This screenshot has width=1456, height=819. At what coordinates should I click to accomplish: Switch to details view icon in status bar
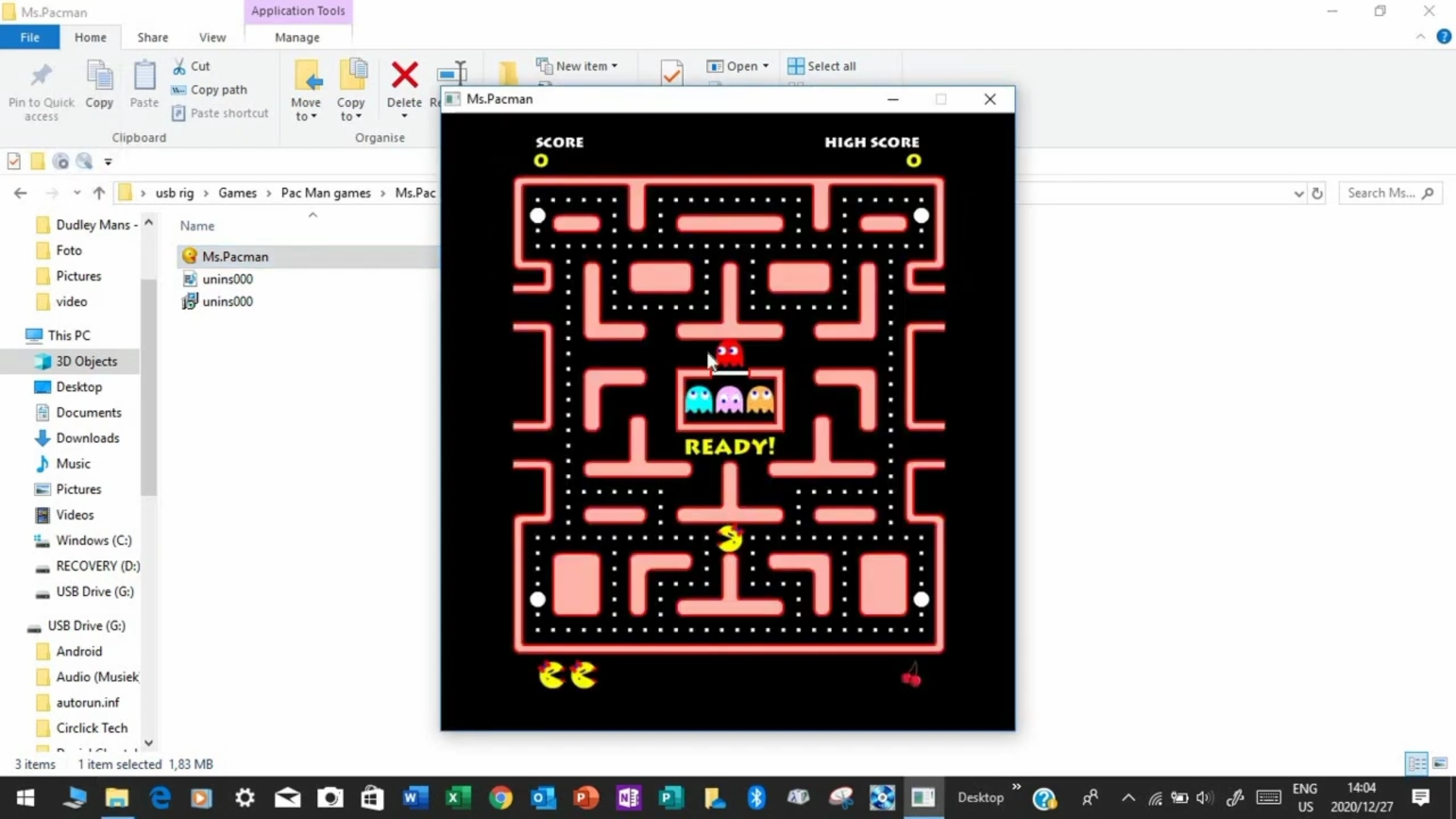[1417, 764]
